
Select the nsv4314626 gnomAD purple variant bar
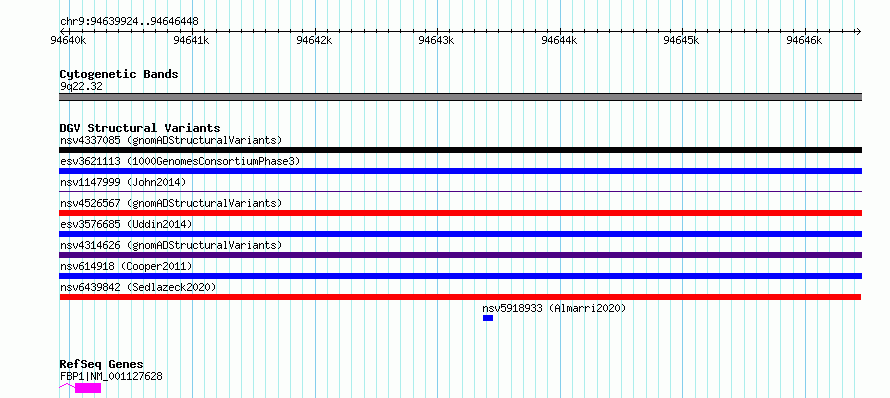tap(460, 255)
